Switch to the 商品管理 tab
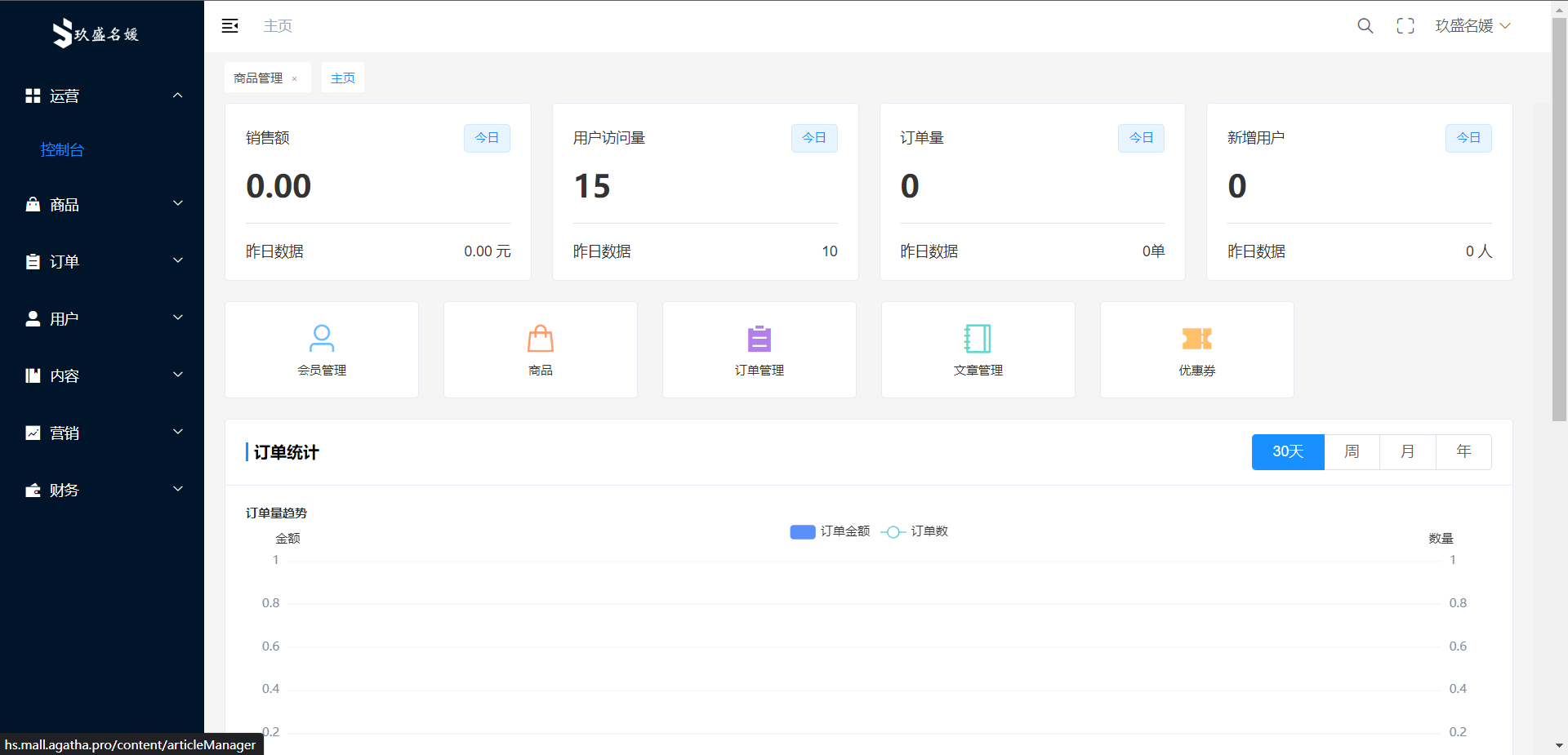The width and height of the screenshot is (1568, 755). point(258,78)
